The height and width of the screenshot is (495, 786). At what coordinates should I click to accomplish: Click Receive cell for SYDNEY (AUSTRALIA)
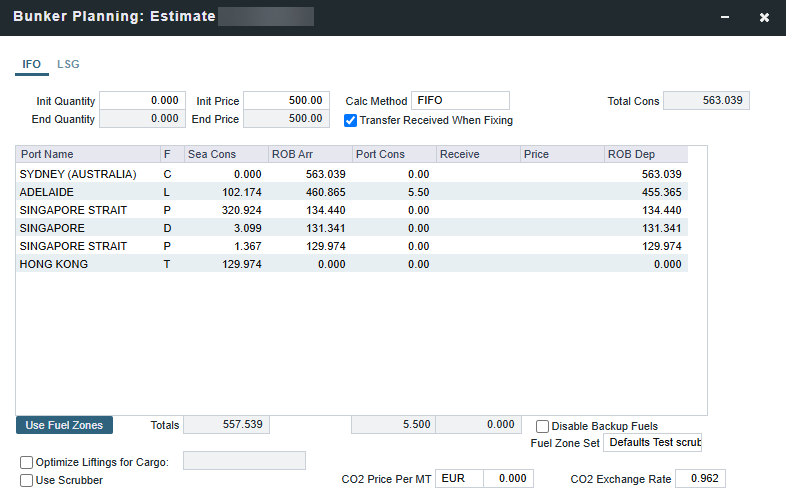pyautogui.click(x=478, y=174)
